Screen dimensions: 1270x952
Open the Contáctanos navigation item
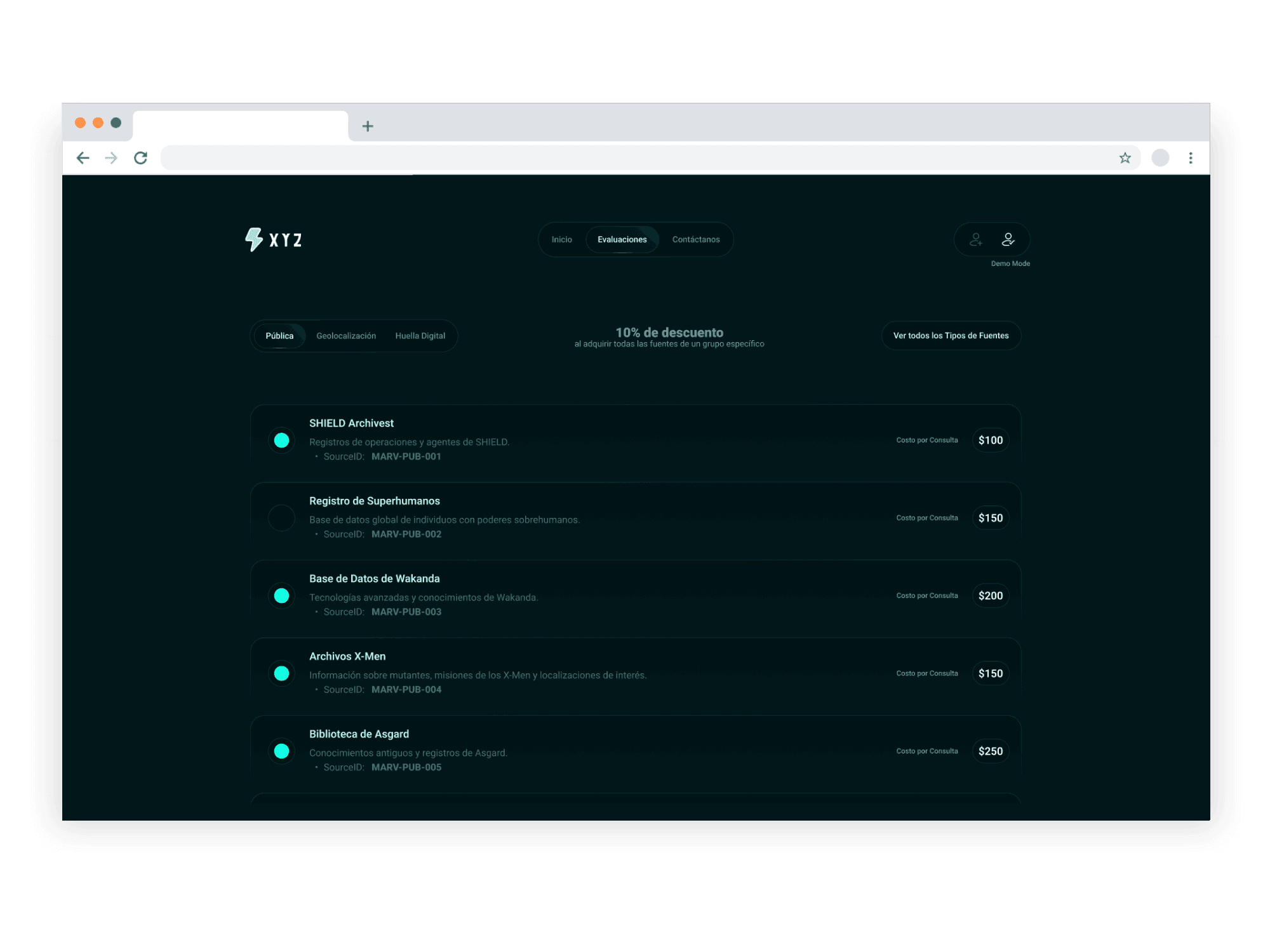point(696,240)
